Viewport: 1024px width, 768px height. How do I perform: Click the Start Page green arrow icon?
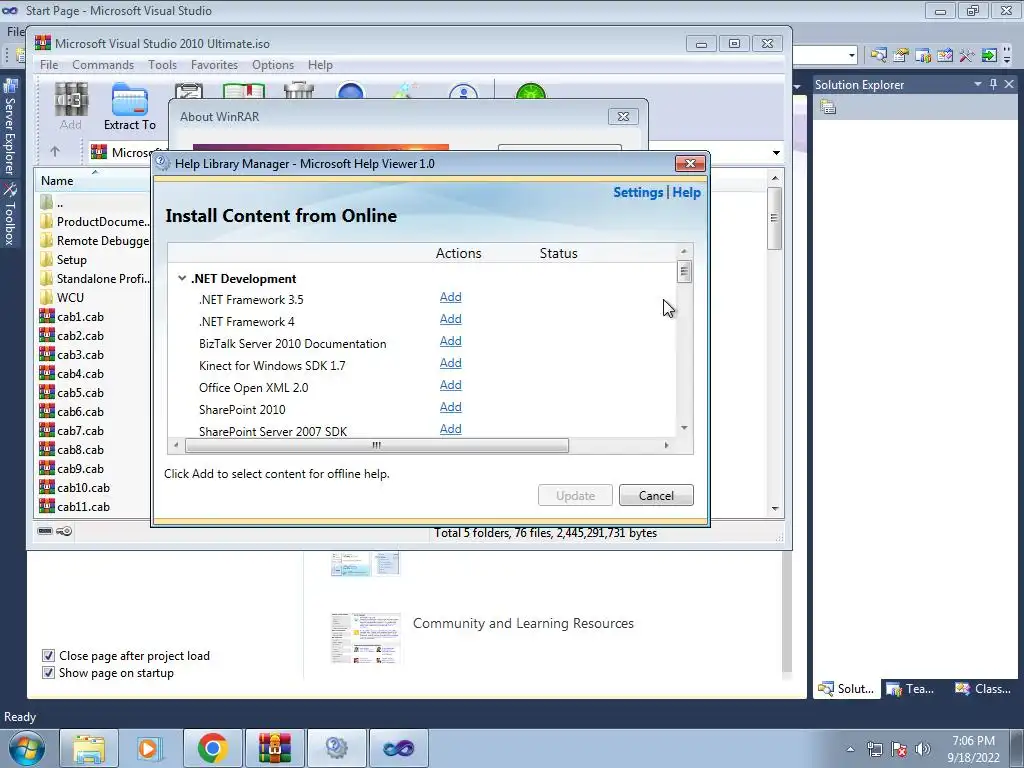989,56
